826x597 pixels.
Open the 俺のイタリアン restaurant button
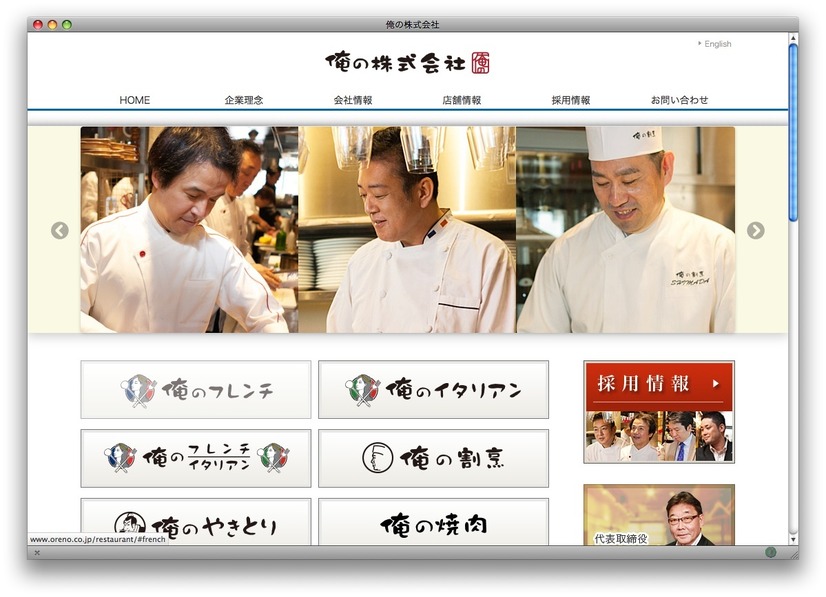tap(434, 390)
